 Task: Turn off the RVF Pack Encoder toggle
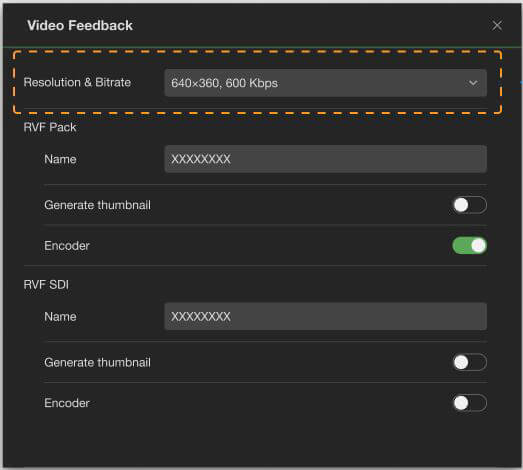pyautogui.click(x=470, y=246)
